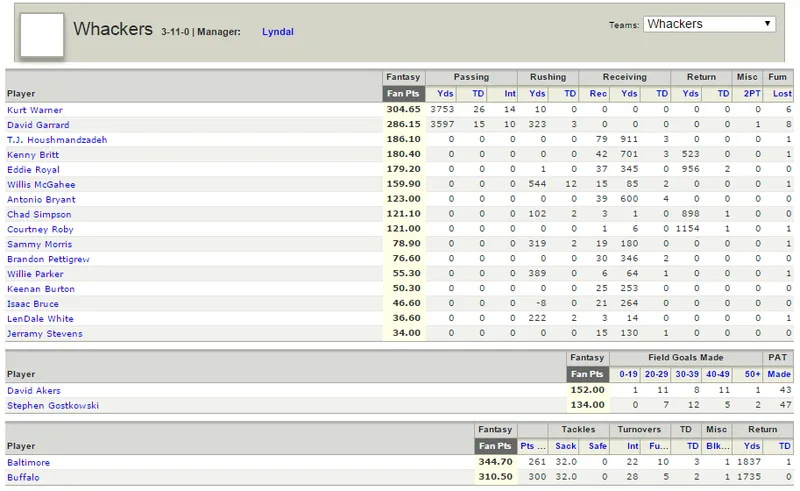The width and height of the screenshot is (800, 491).
Task: Select Antonio Bryant player link
Action: pyautogui.click(x=41, y=199)
